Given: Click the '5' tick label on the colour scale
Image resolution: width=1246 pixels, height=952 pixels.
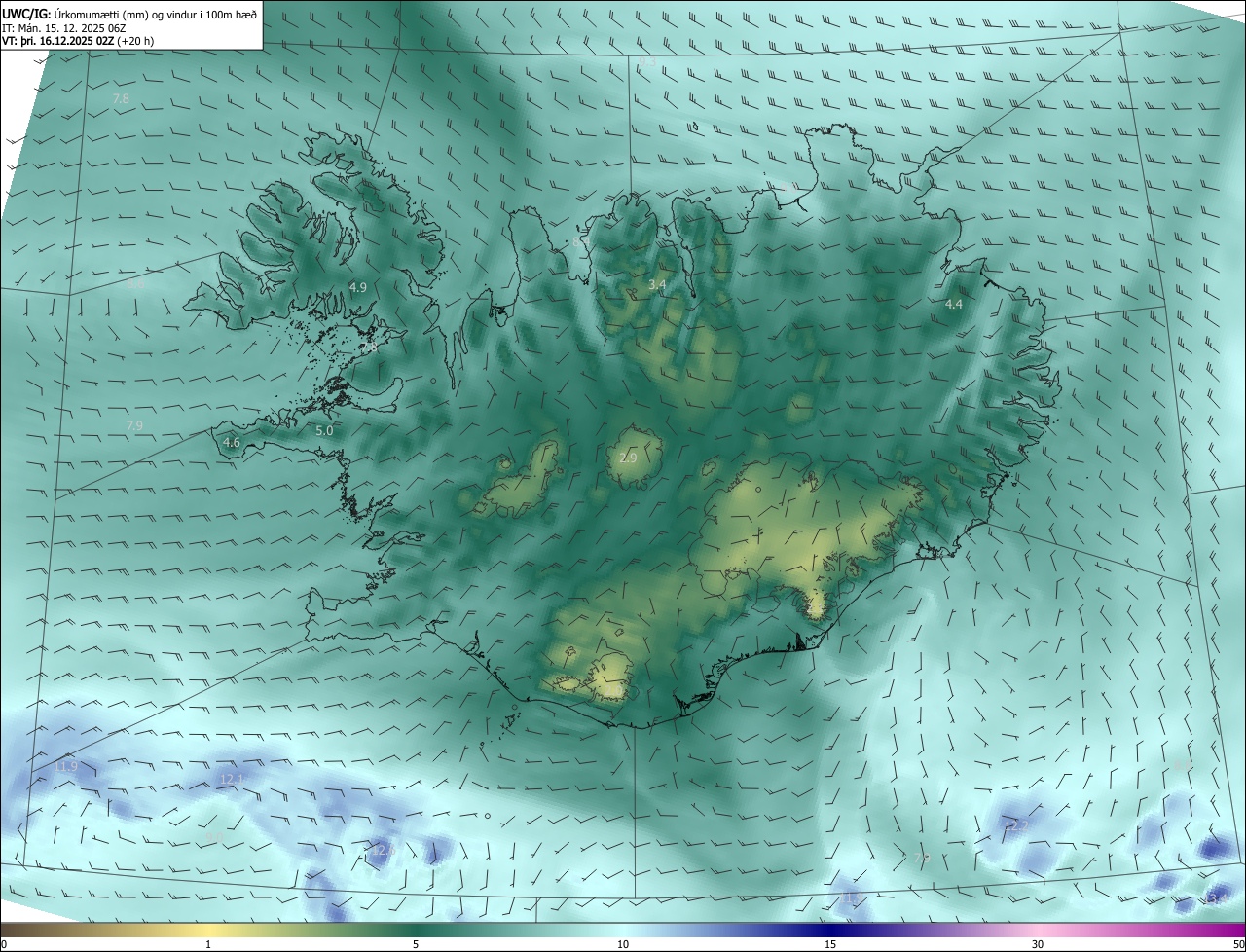Looking at the screenshot, I should pyautogui.click(x=416, y=944).
